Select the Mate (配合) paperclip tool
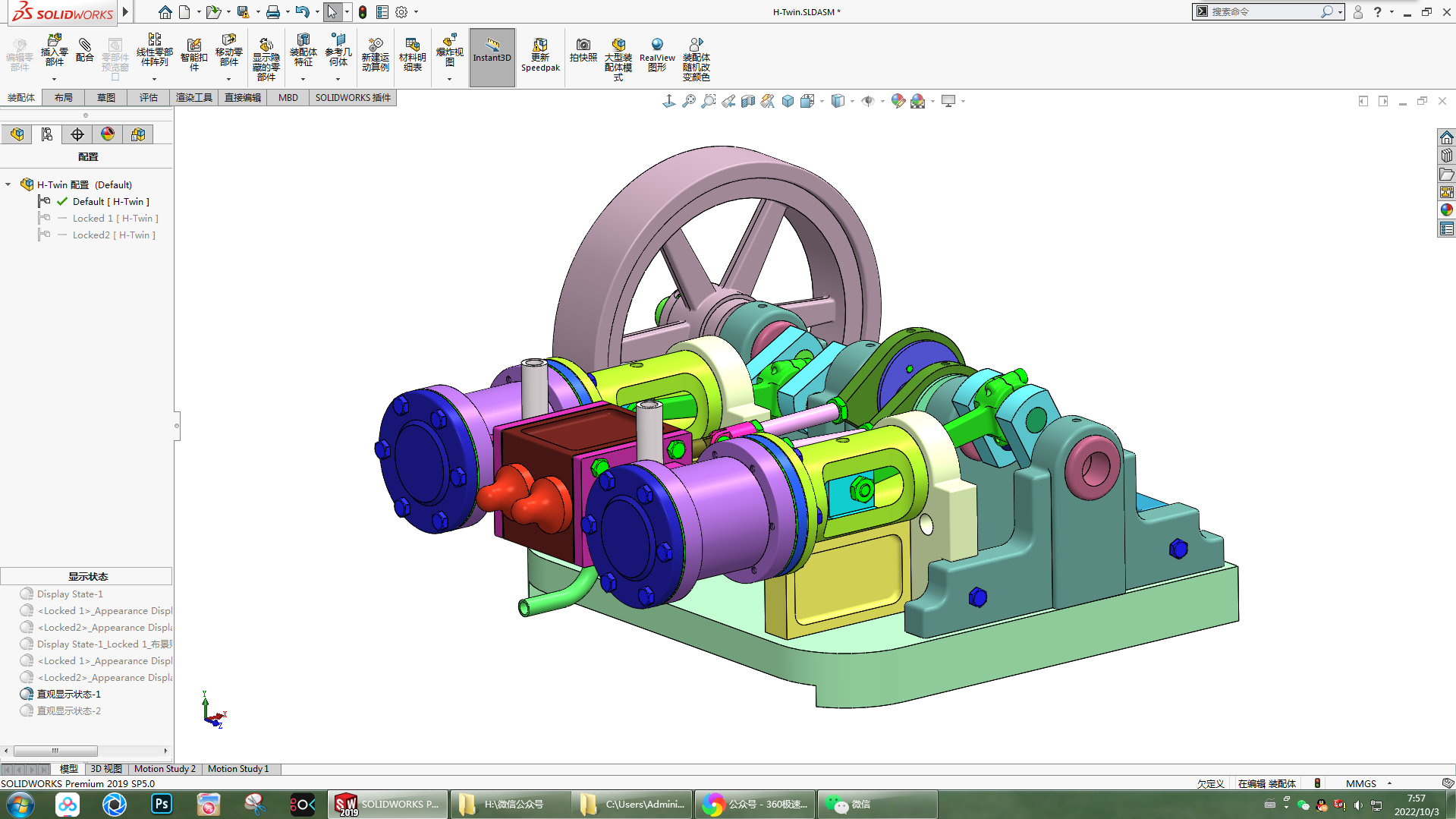 [x=85, y=50]
